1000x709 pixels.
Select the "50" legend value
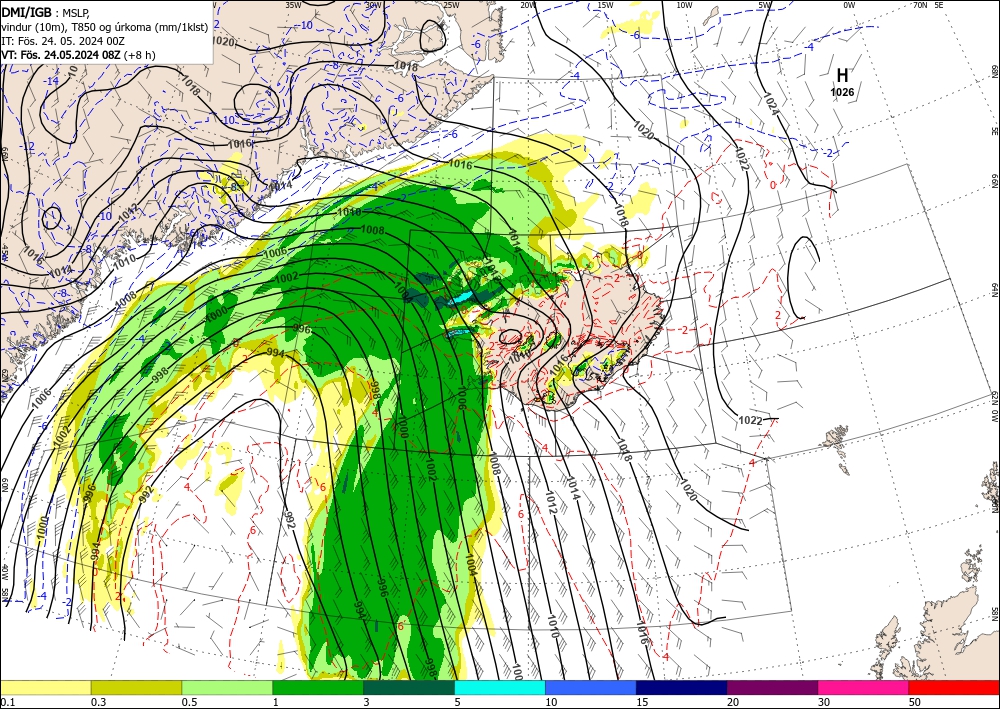point(915,702)
